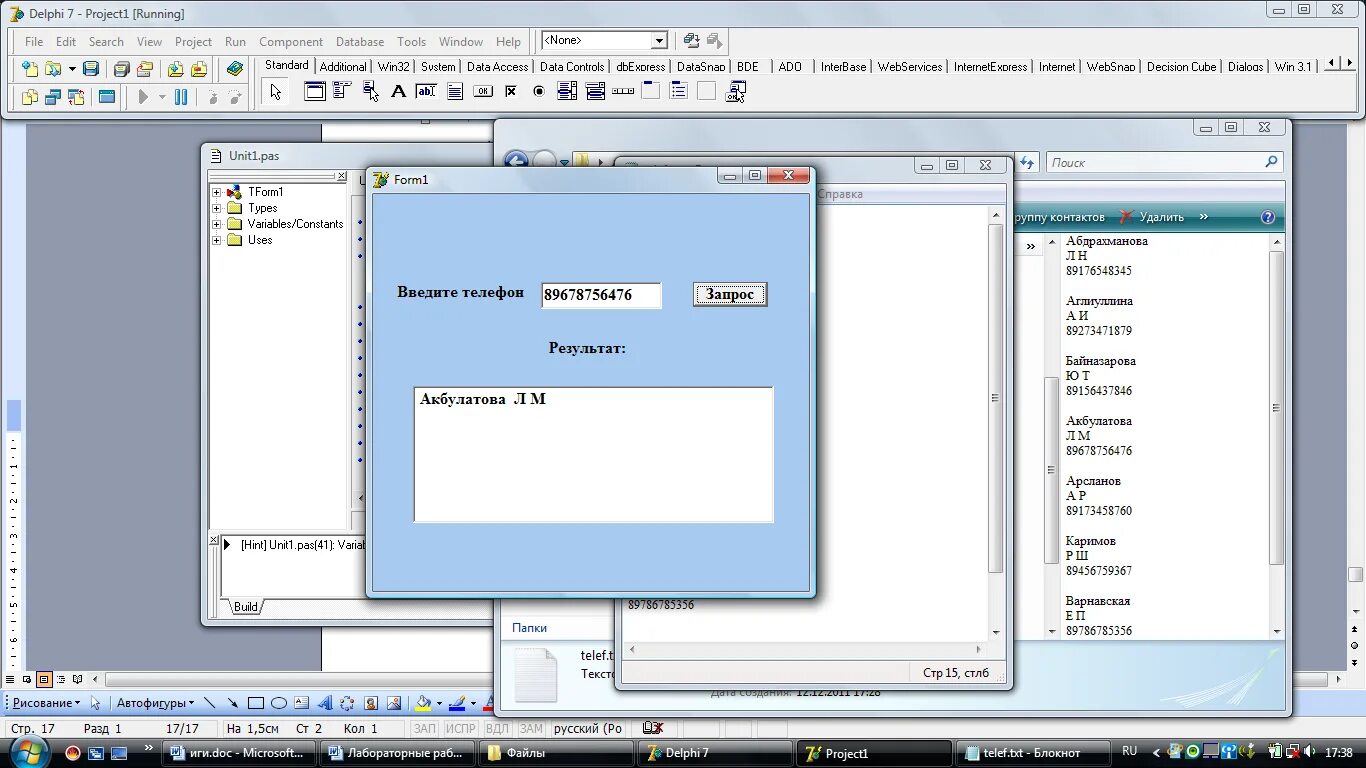Click the Удалить button in contacts window
Screen dimensions: 1366x768
click(x=1152, y=217)
